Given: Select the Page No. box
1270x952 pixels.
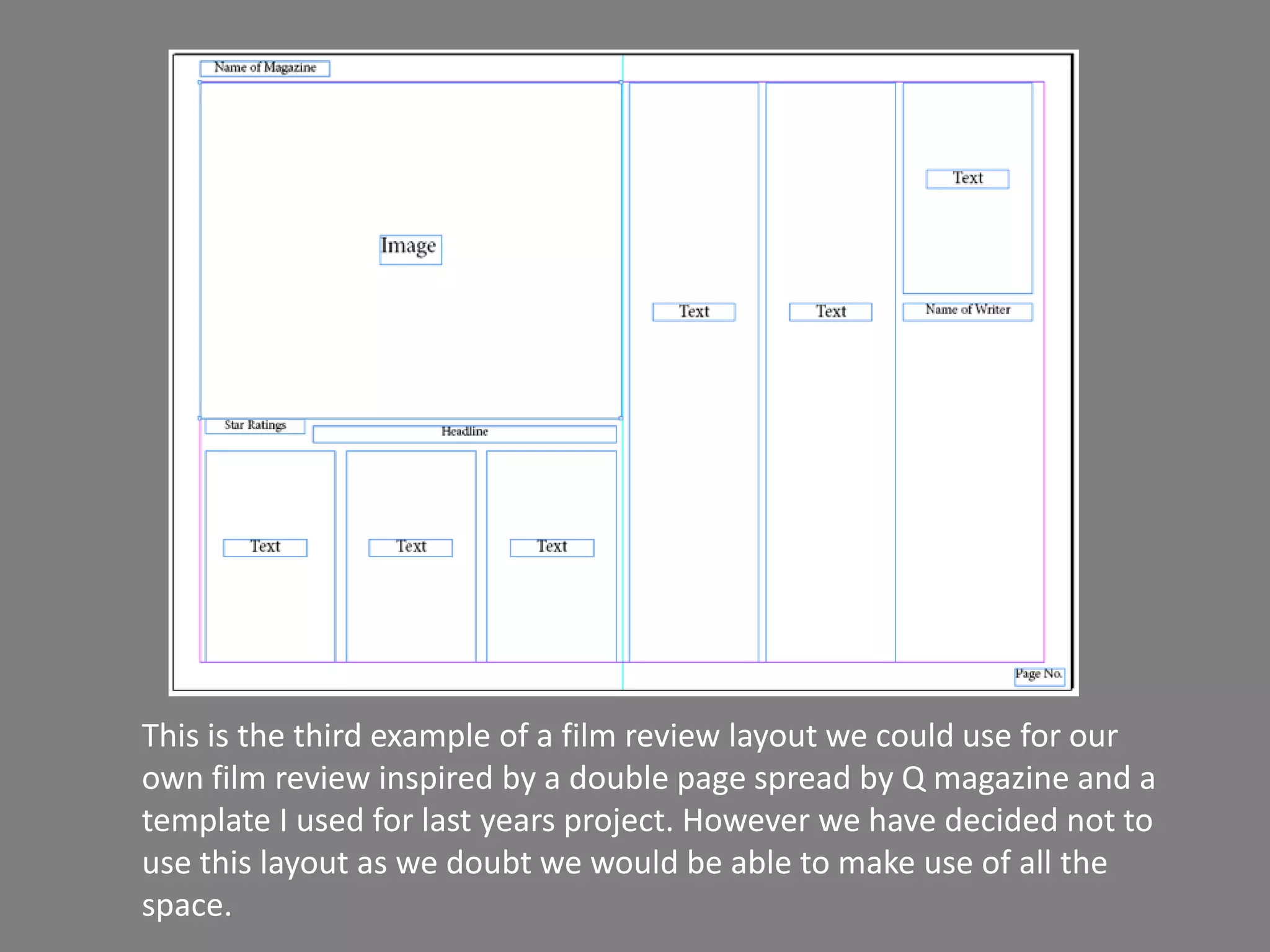Looking at the screenshot, I should (1039, 676).
